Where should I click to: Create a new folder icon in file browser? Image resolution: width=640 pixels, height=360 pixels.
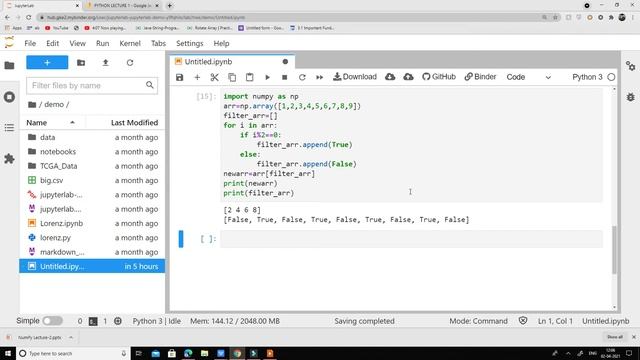pyautogui.click(x=81, y=62)
